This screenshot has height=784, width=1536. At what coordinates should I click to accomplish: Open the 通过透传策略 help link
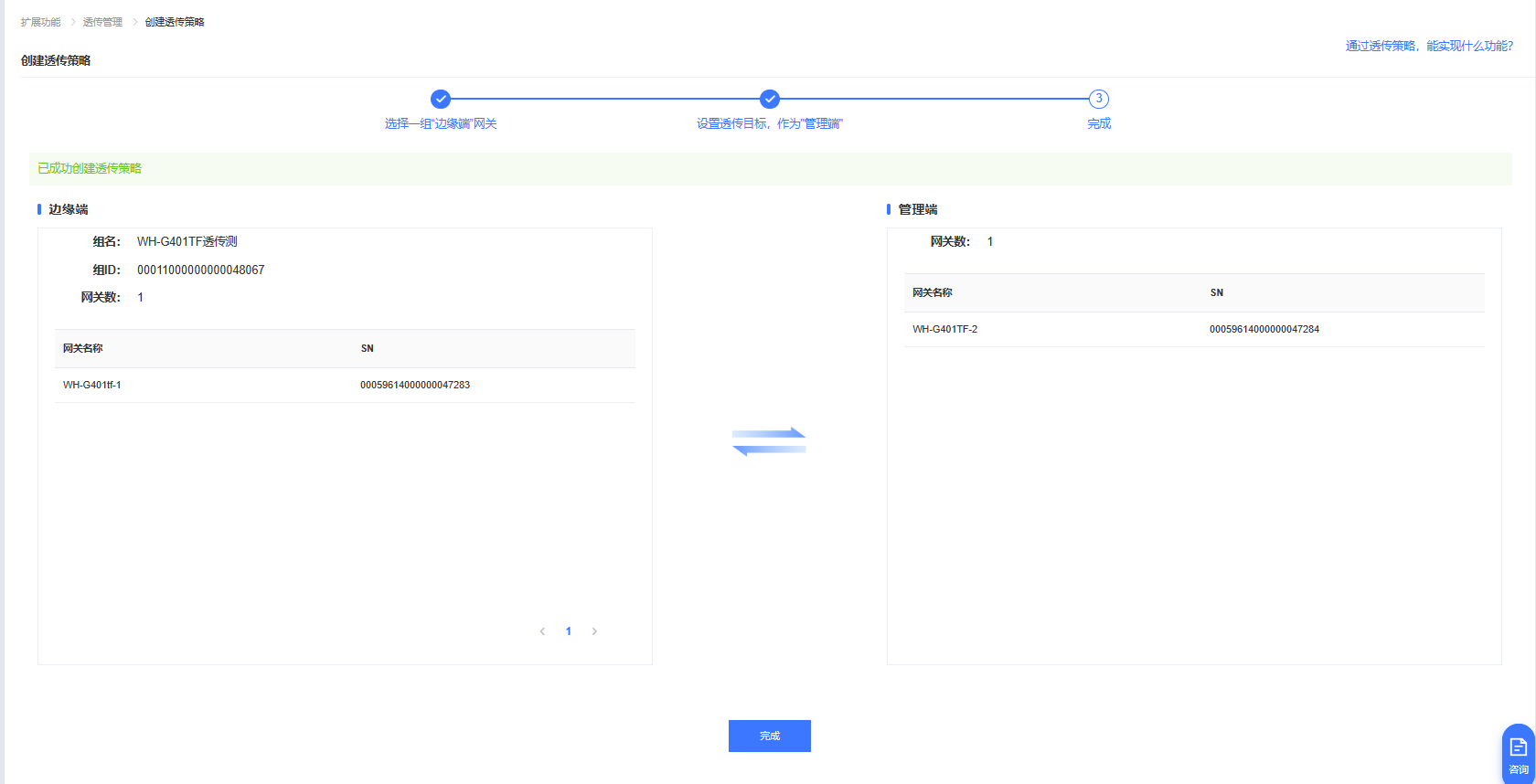(1428, 46)
